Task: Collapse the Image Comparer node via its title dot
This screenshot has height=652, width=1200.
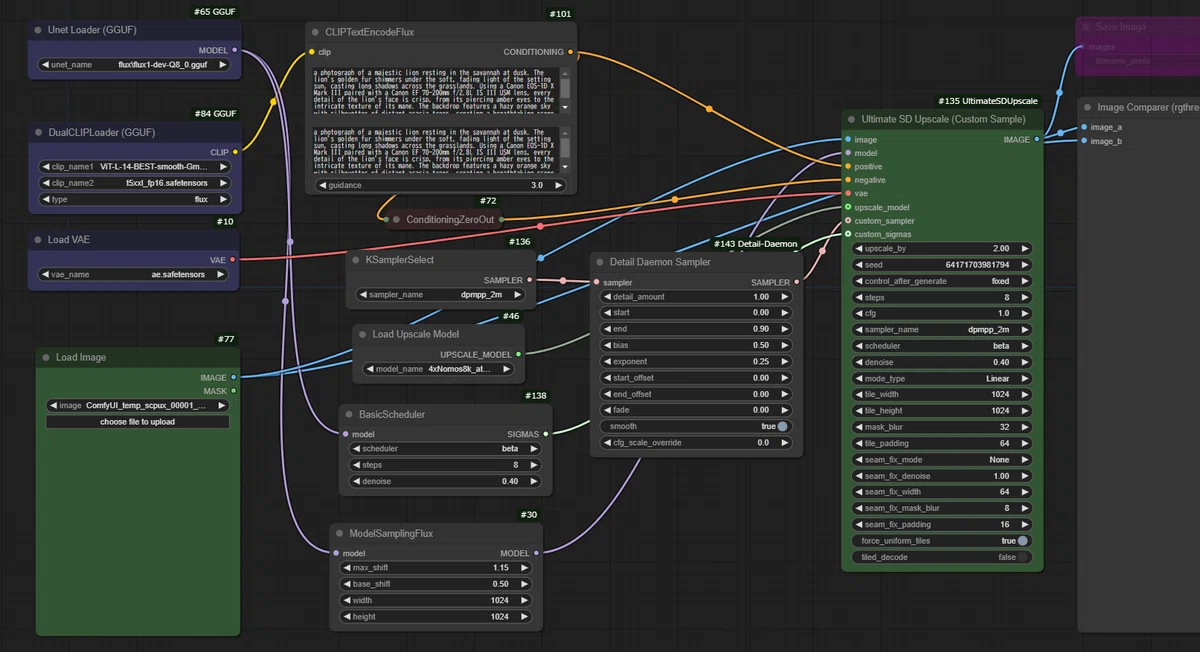Action: point(1087,107)
